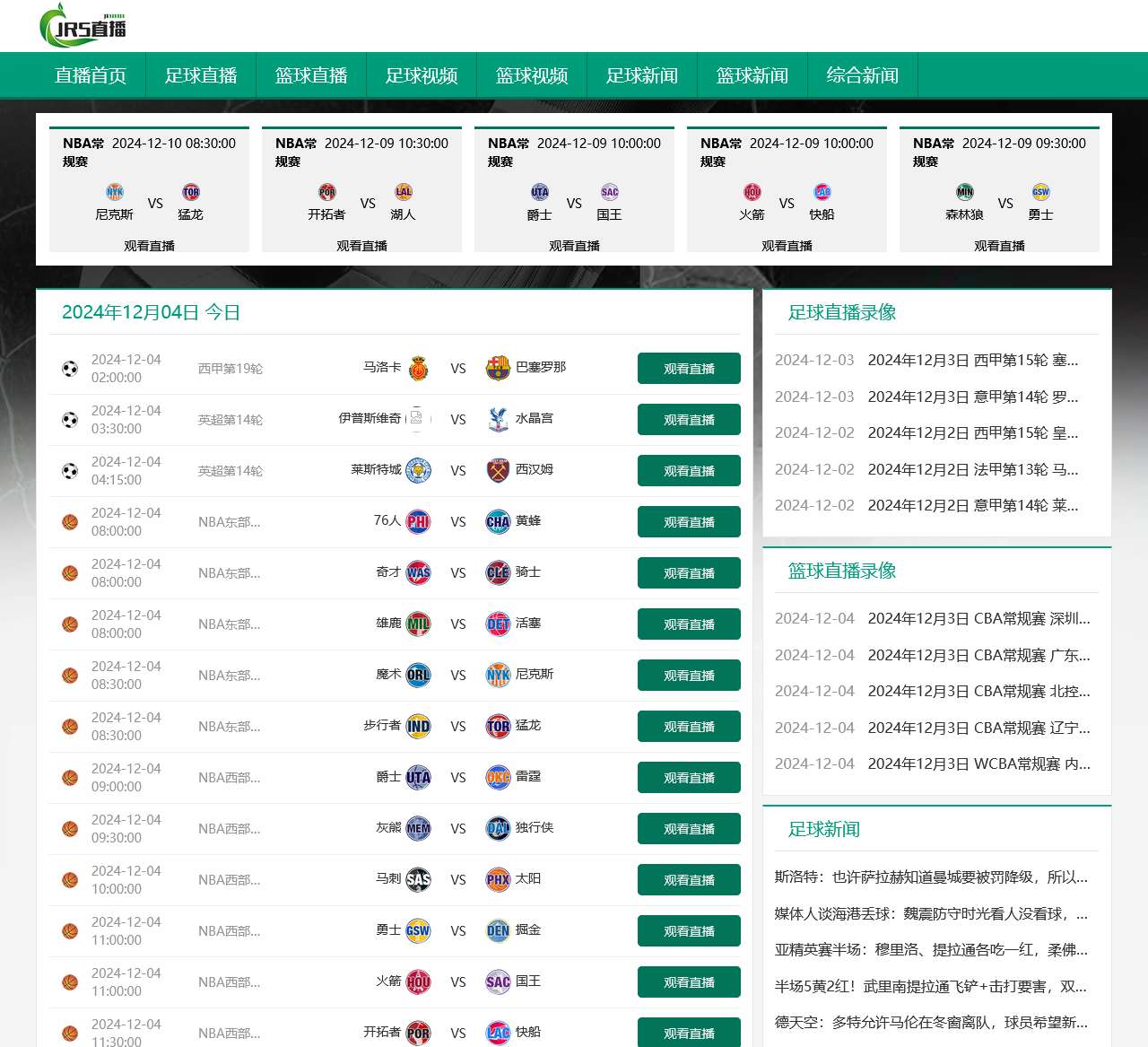Open recording 2024年12月3日 WCBA常规赛
The height and width of the screenshot is (1047, 1148).
979,763
